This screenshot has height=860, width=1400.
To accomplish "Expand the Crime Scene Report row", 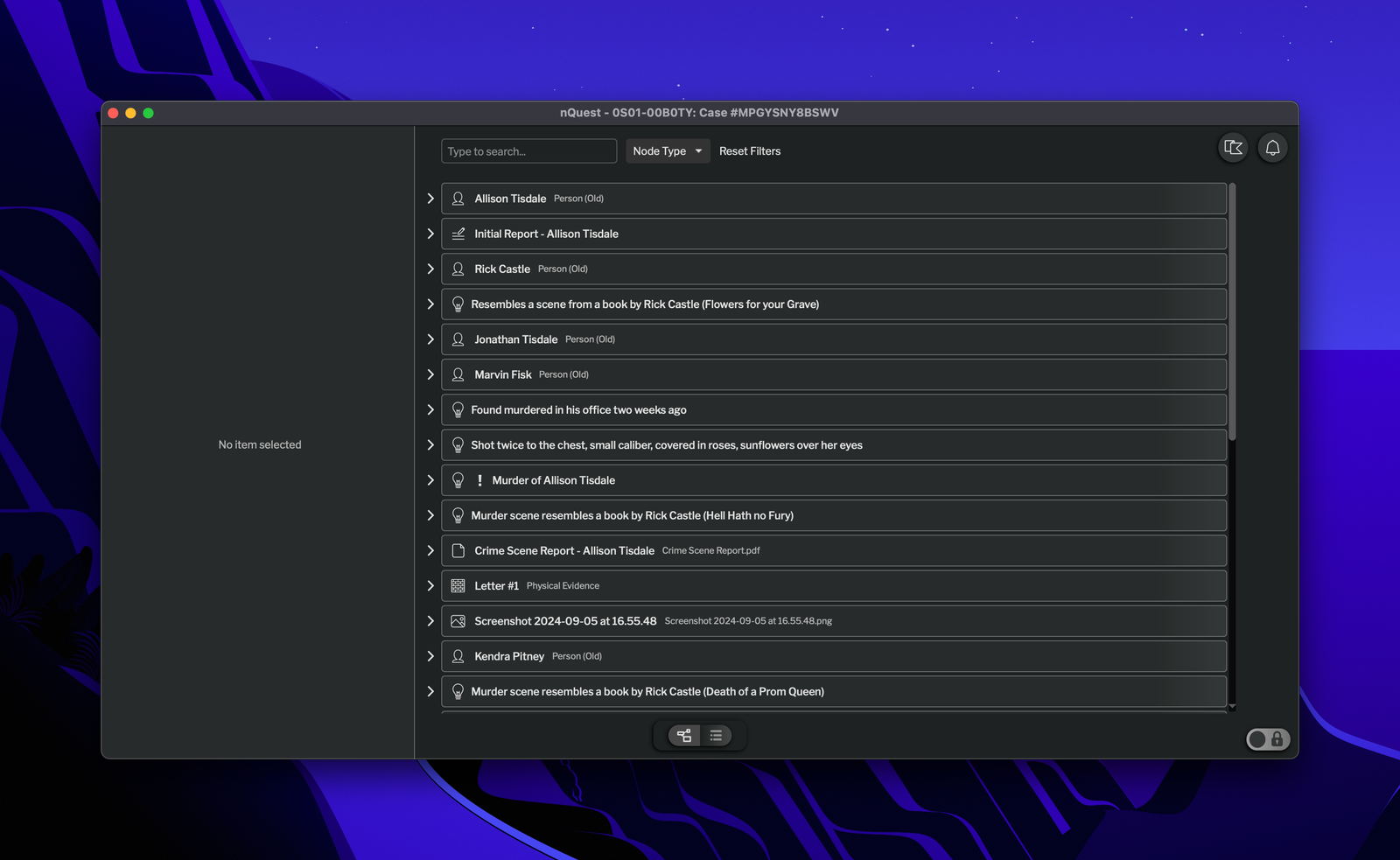I will (430, 550).
